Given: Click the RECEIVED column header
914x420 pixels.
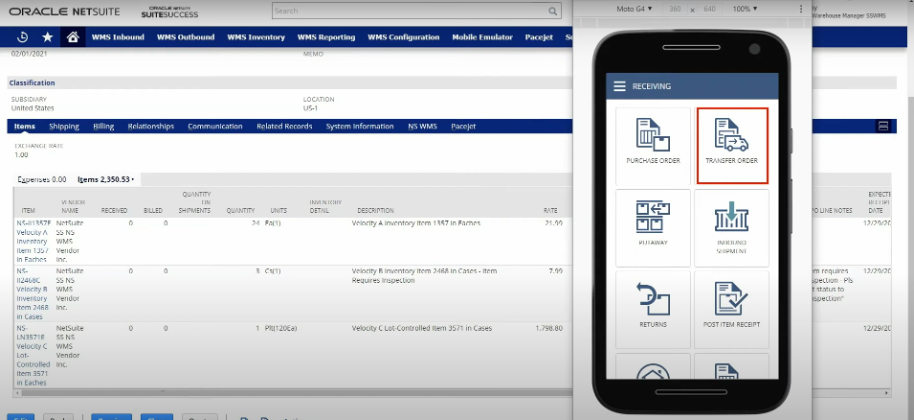Looking at the screenshot, I should coord(114,210).
